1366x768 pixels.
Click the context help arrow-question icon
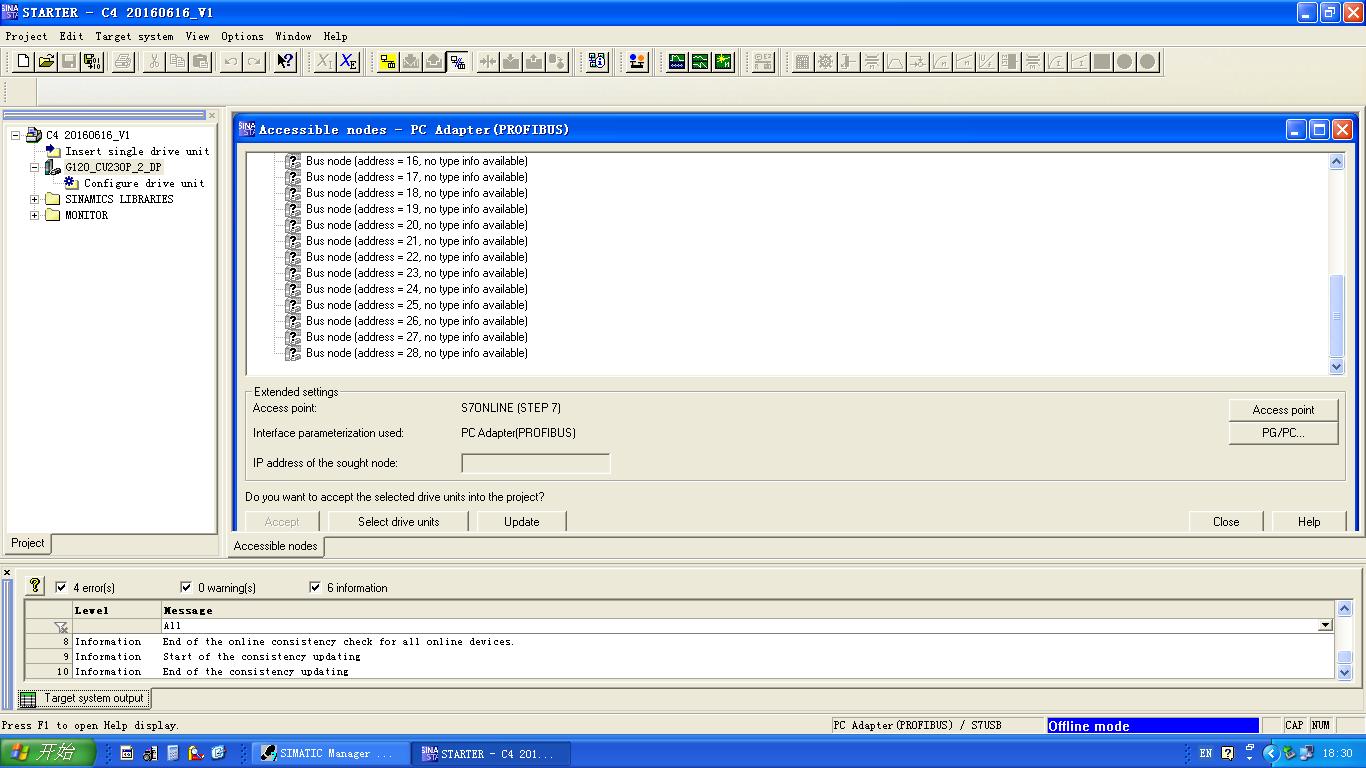pyautogui.click(x=285, y=61)
